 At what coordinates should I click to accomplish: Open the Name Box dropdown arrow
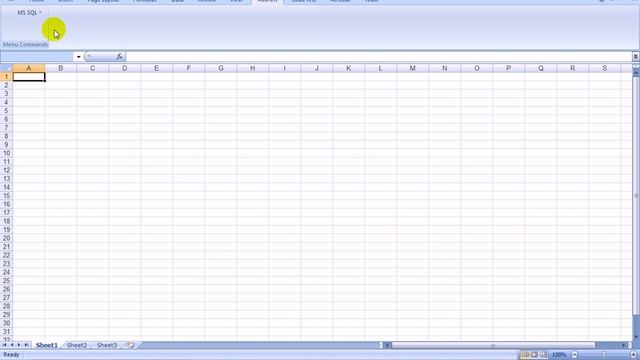78,57
